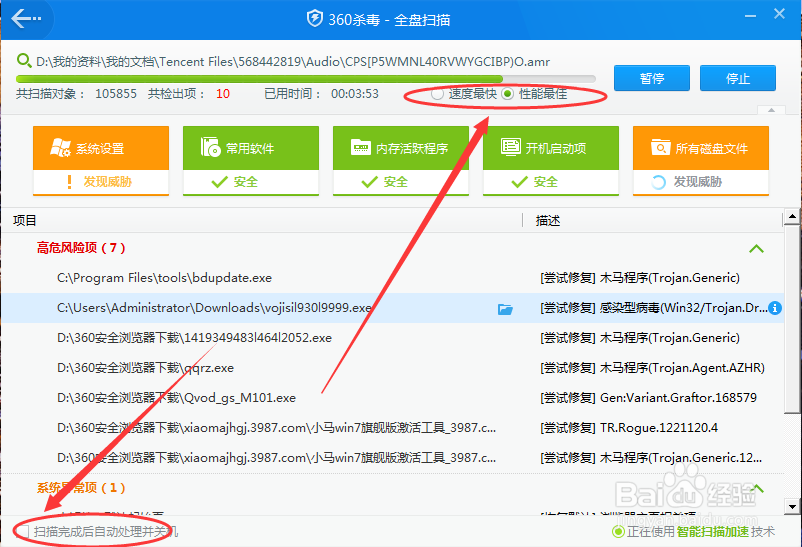Viewport: 802px width, 547px height.
Task: Select the vojisil930l9999.exe threat row
Action: (x=392, y=308)
